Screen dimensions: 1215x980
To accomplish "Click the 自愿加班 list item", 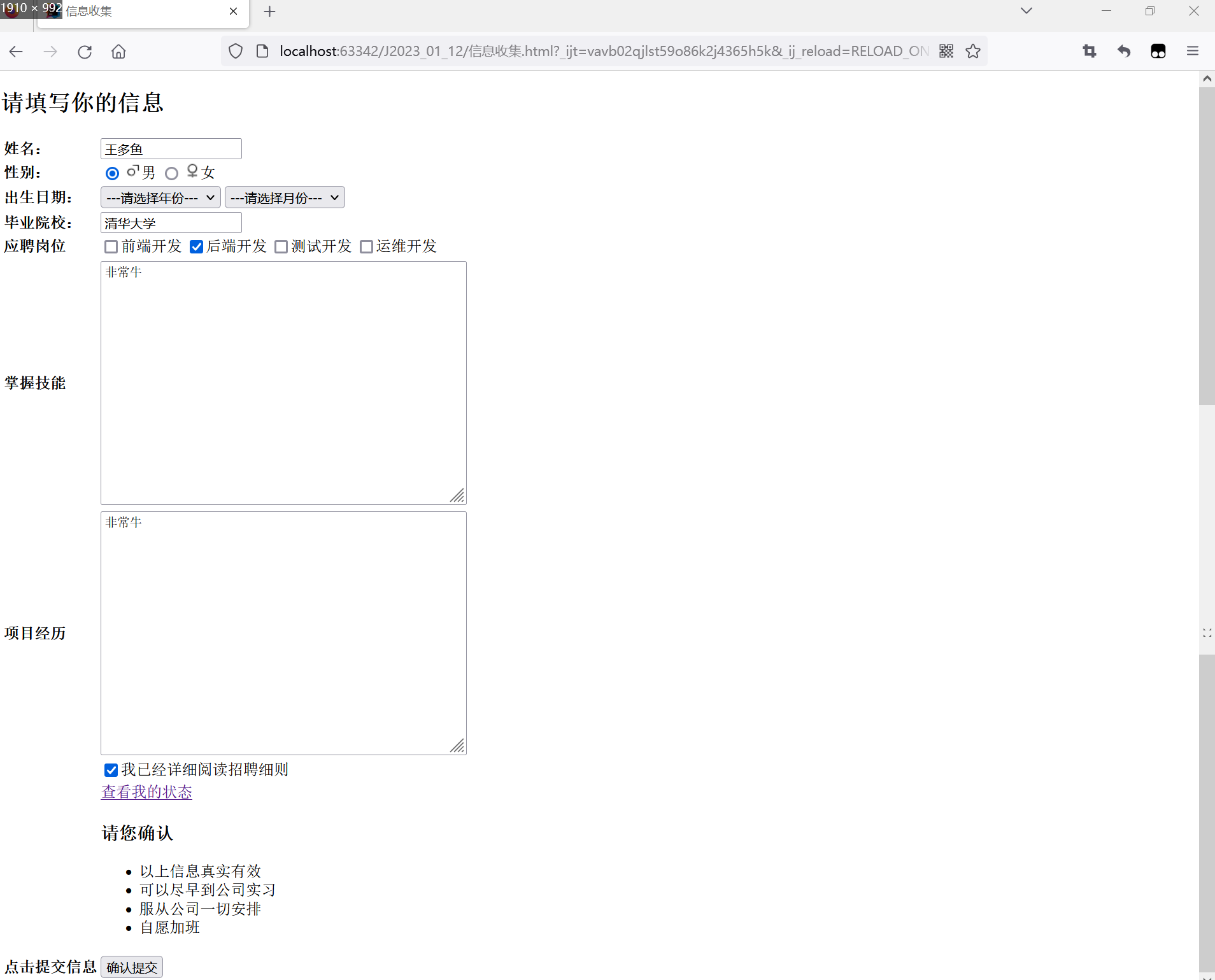I will [x=170, y=927].
